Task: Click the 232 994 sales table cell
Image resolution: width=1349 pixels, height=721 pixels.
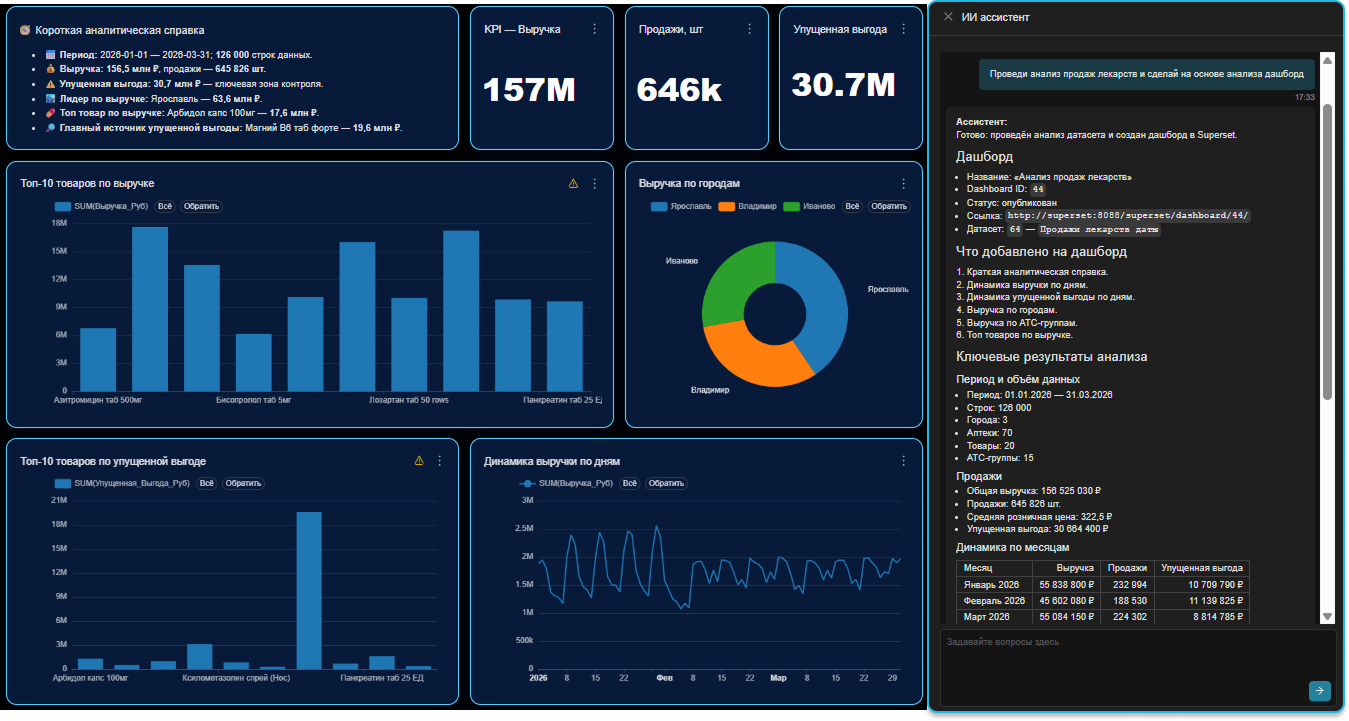Action: tap(1127, 584)
